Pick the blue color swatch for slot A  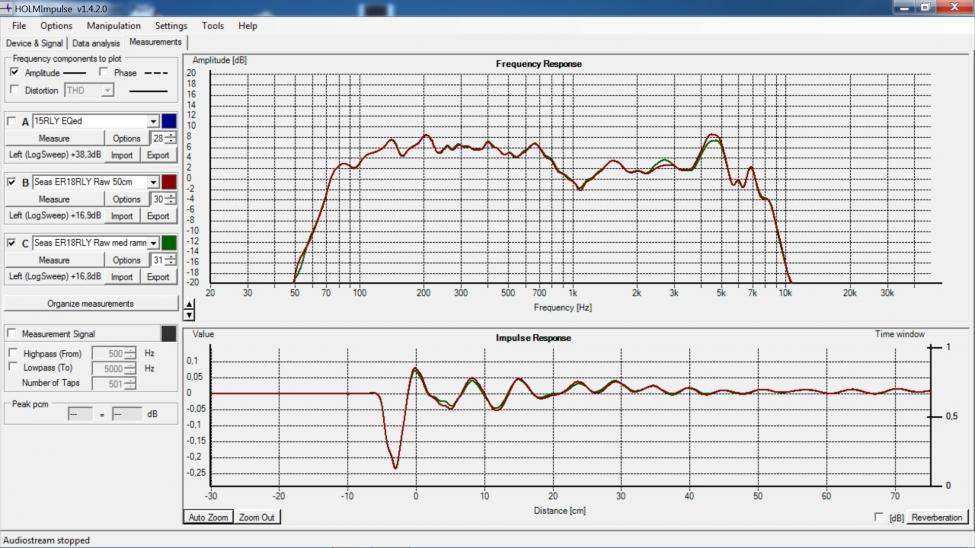tap(169, 121)
